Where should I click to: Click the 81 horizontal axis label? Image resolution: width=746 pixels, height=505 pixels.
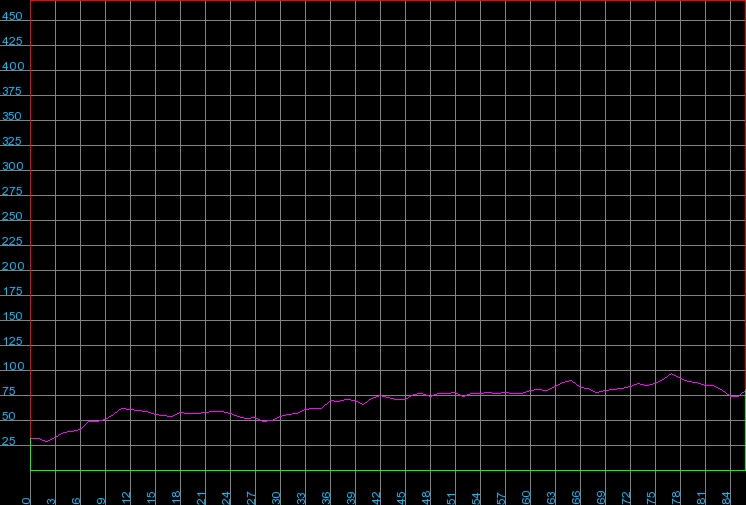(x=701, y=498)
